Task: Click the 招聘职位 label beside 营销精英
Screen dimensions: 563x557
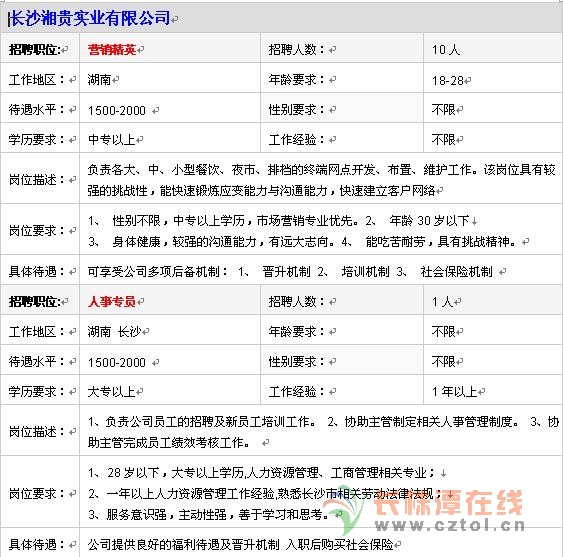Action: (35, 50)
